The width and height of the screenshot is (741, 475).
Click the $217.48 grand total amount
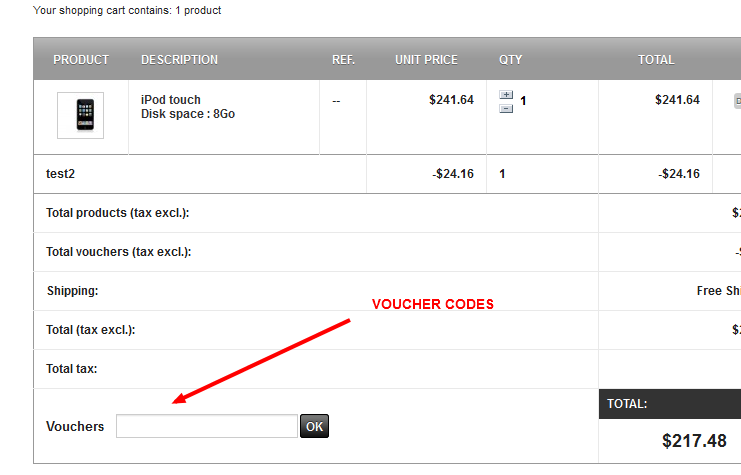(x=694, y=440)
